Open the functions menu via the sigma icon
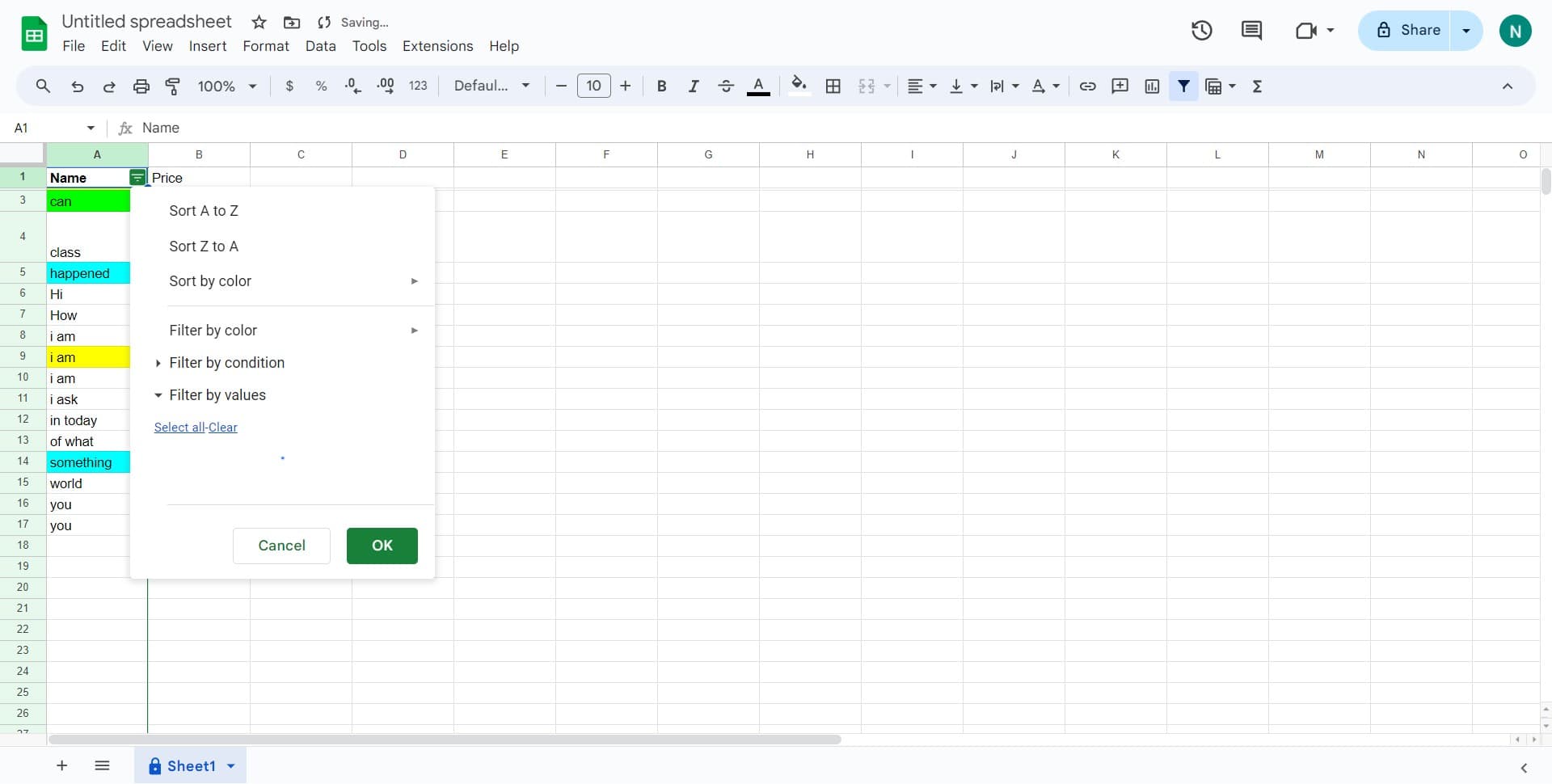1552x784 pixels. coord(1257,86)
